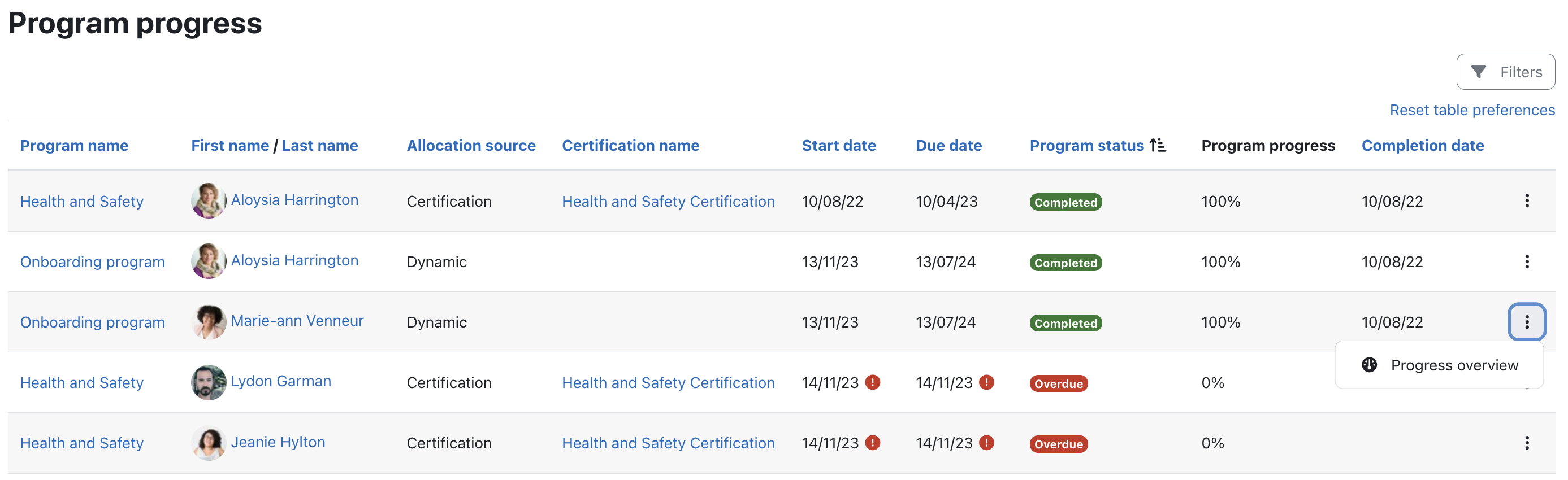The image size is (1568, 480).
Task: Open actions menu for Aloysia's Onboarding program row
Action: pyautogui.click(x=1526, y=261)
